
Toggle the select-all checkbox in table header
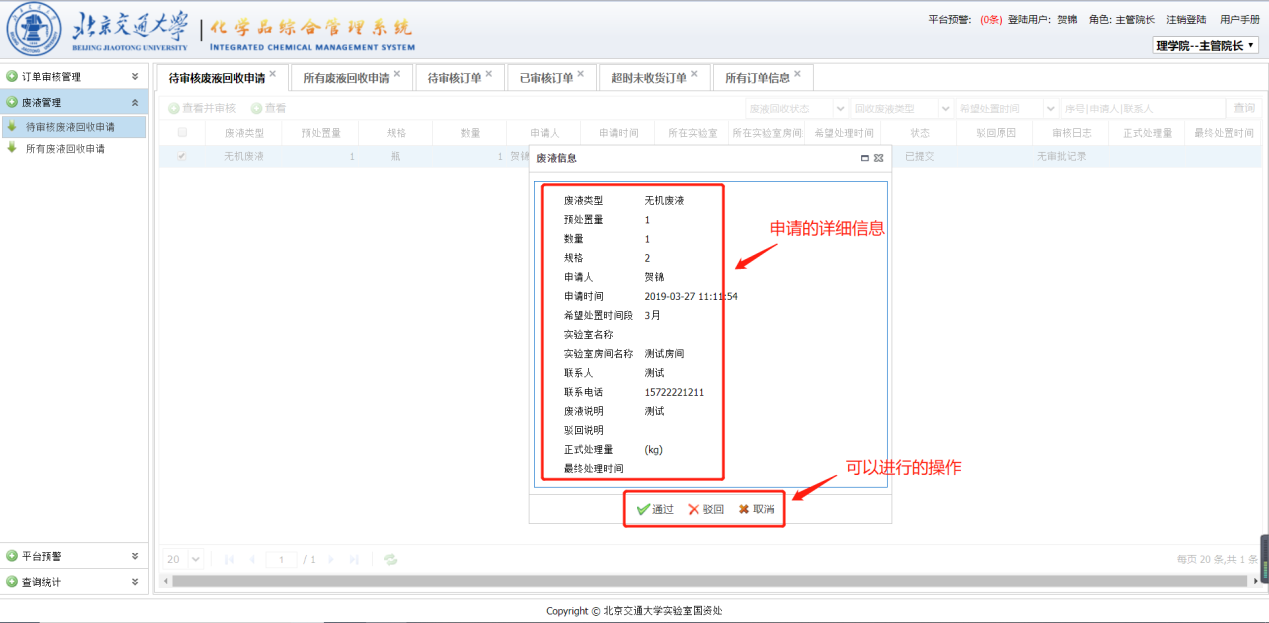pyautogui.click(x=182, y=132)
